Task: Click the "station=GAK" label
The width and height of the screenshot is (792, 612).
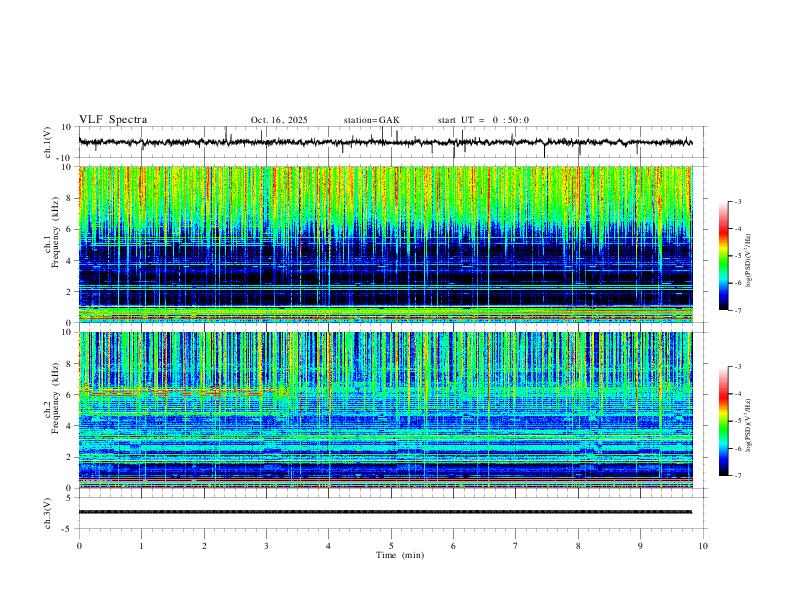Action: coord(371,120)
